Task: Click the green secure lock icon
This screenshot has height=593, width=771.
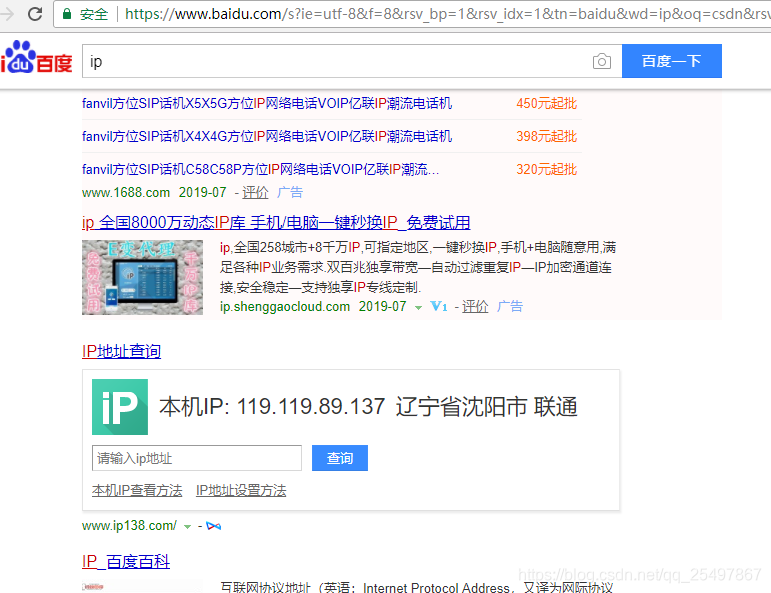Action: pos(67,13)
